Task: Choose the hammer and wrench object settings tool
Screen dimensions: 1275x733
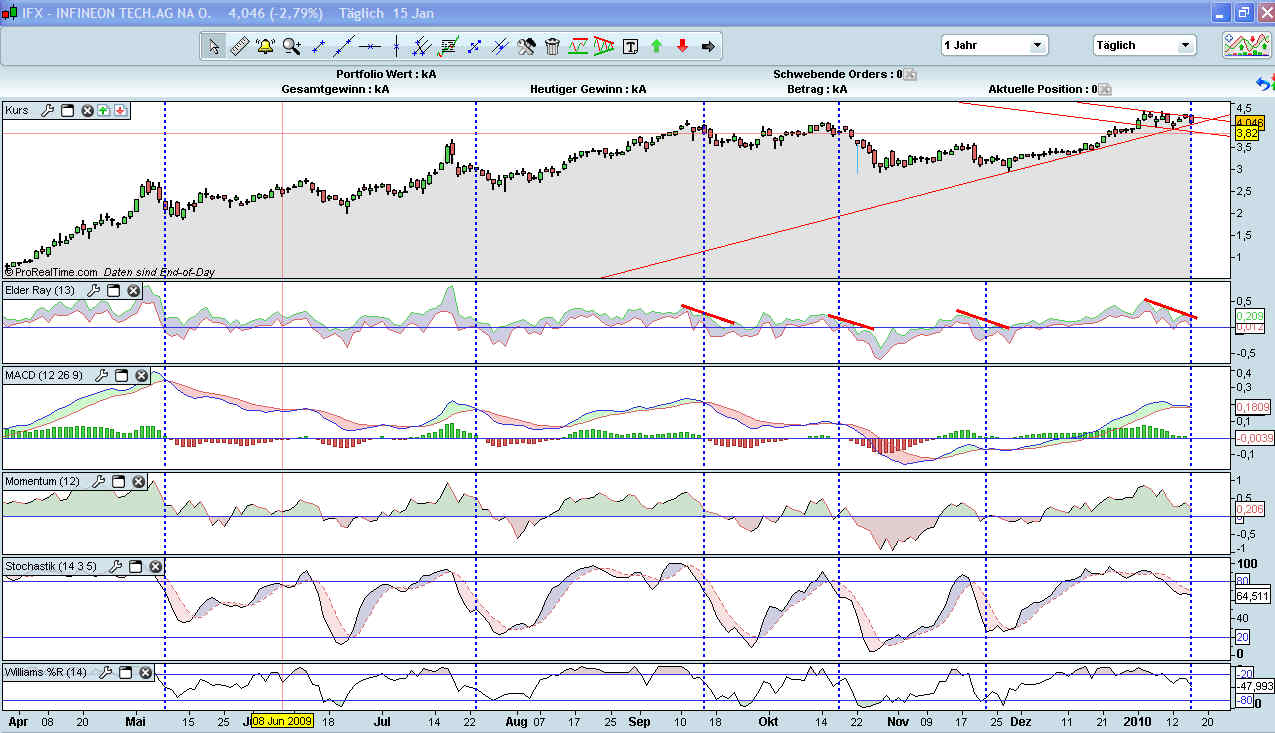Action: tap(527, 46)
